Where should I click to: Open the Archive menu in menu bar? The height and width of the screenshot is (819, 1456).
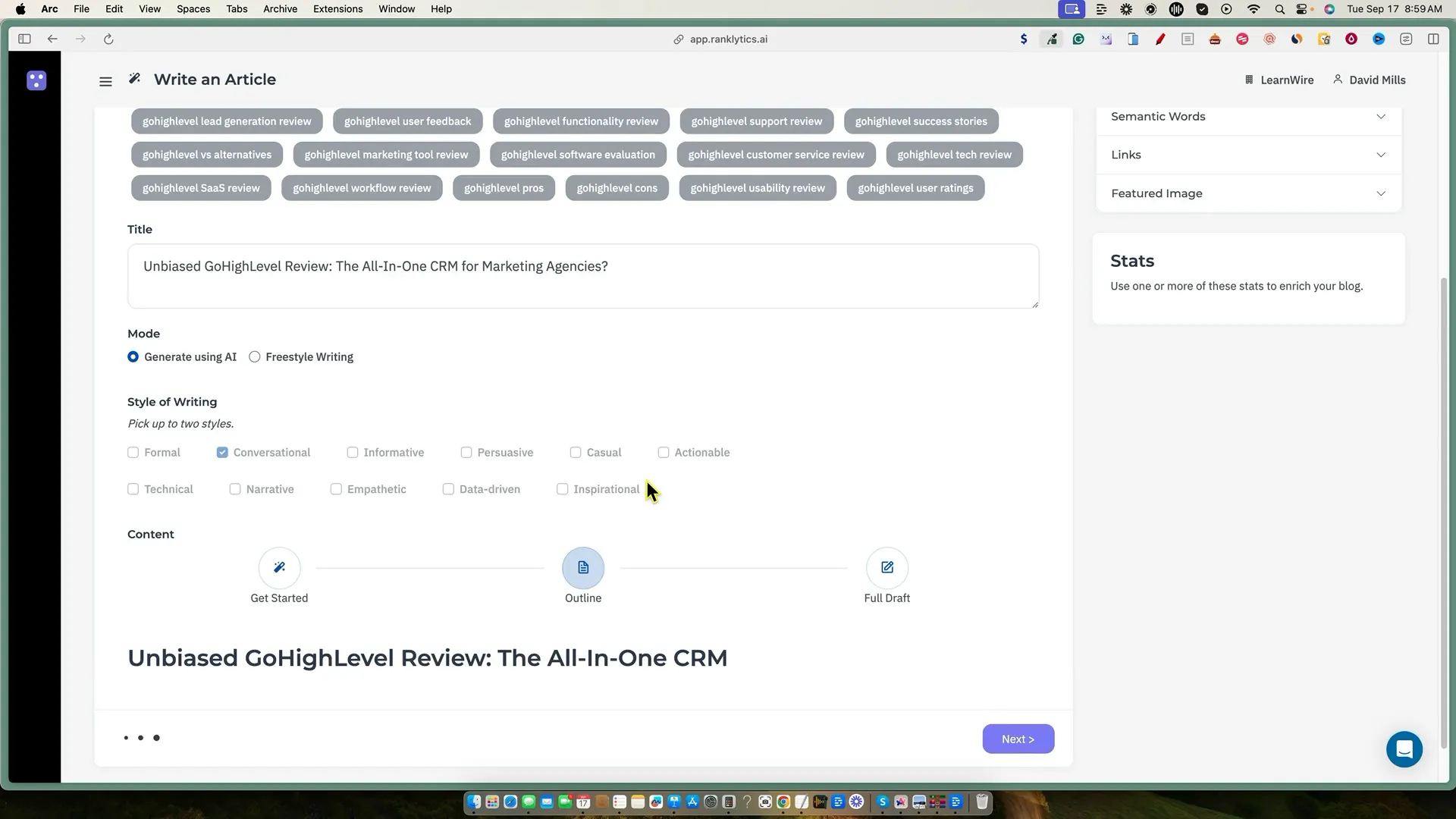280,9
